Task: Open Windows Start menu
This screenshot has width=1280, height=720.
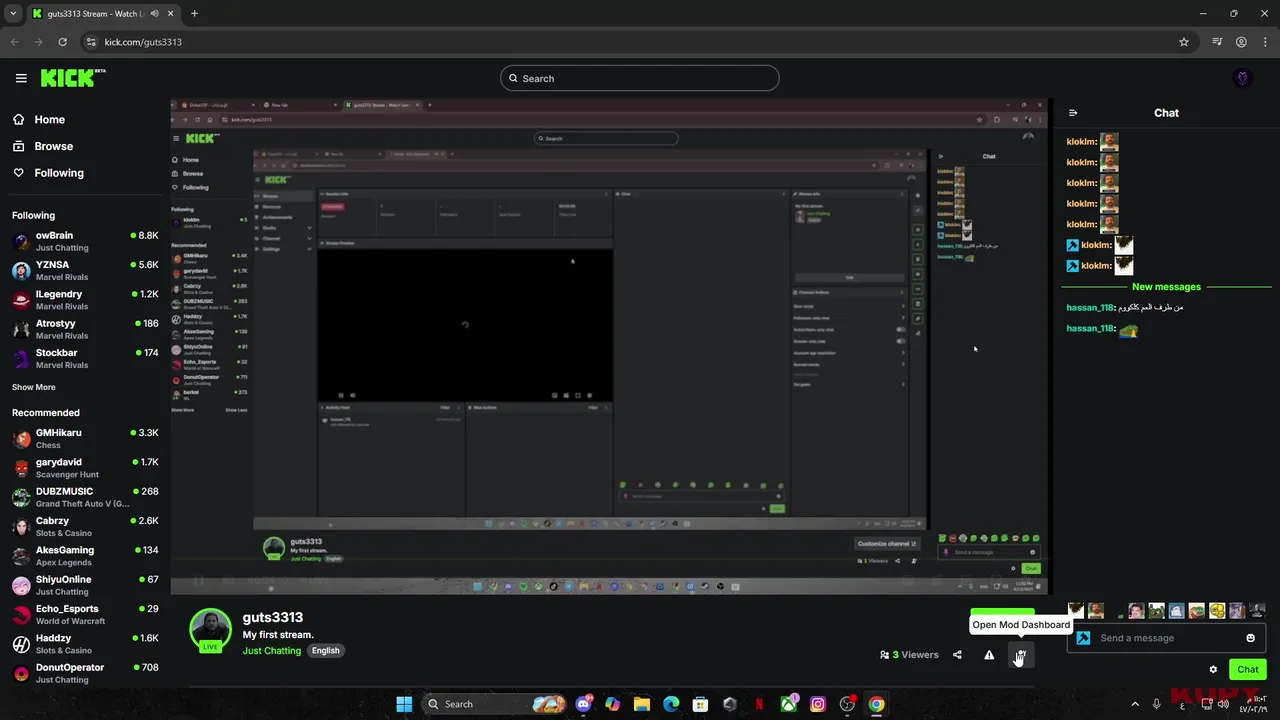Action: (x=404, y=704)
